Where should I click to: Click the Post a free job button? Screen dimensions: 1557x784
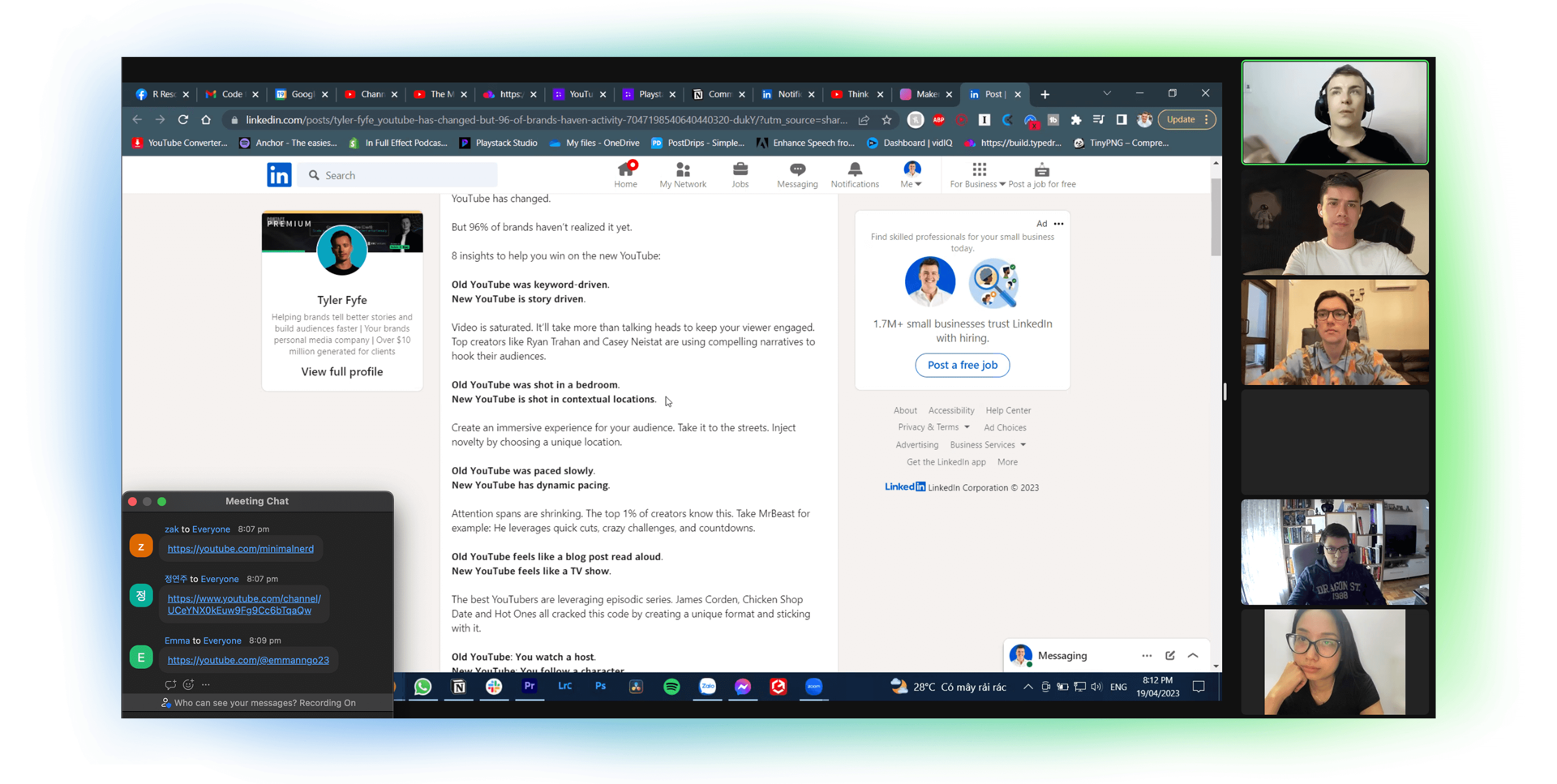[x=963, y=365]
